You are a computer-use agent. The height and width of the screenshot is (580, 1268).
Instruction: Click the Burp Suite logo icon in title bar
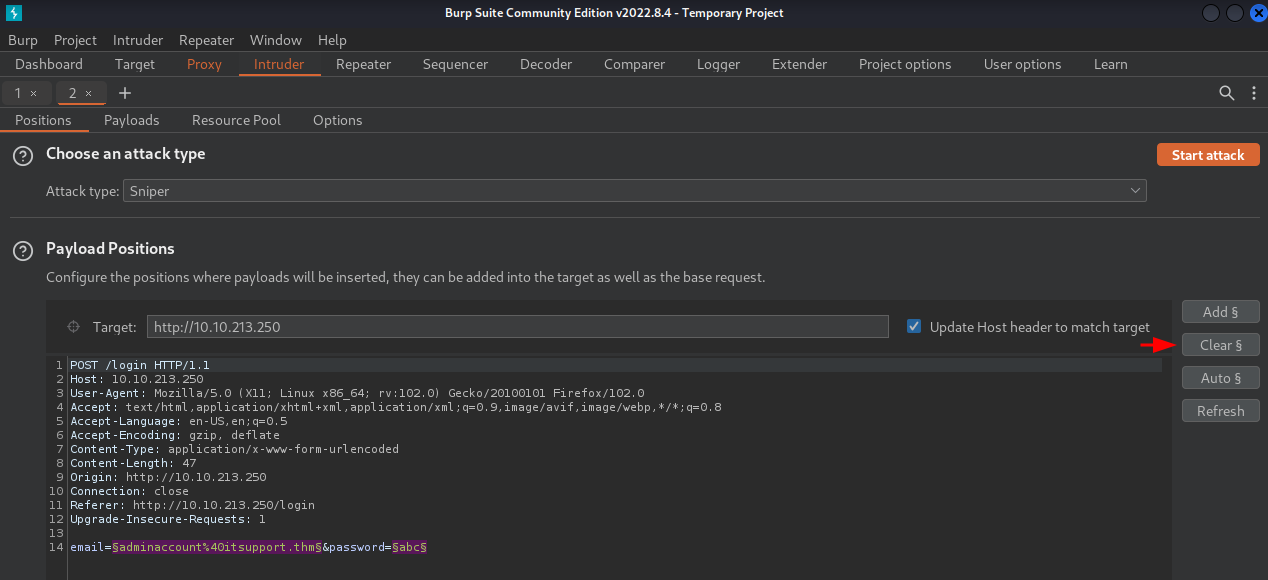13,13
